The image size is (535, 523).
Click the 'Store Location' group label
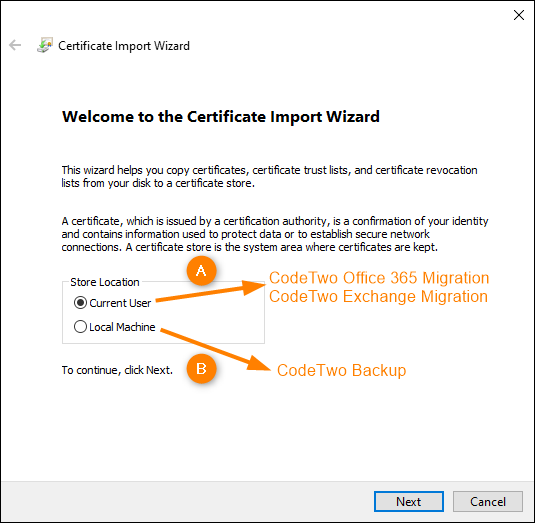pos(105,282)
